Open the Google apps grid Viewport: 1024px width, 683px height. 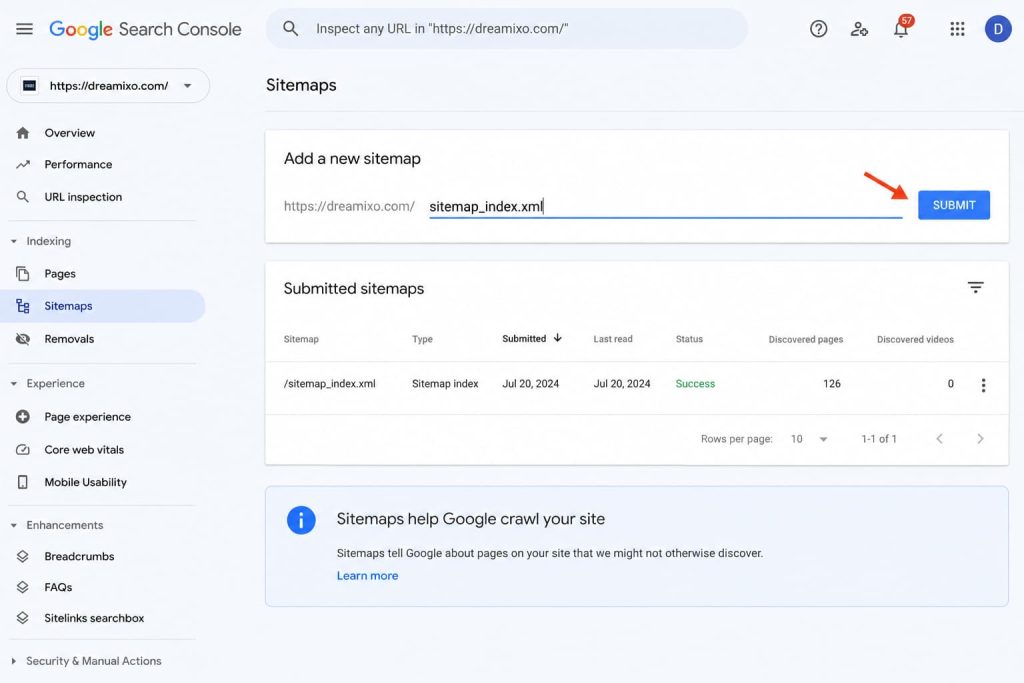[x=957, y=29]
